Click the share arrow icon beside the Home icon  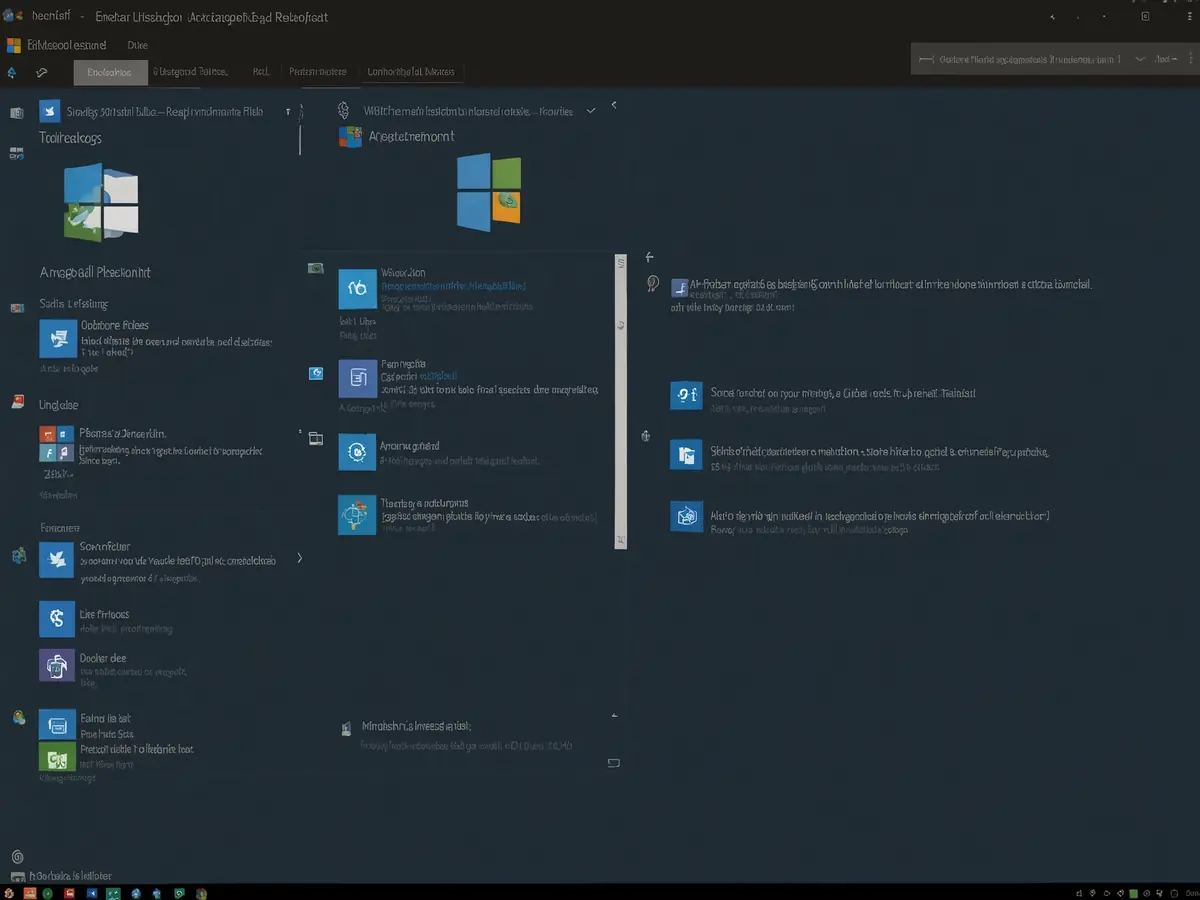click(x=41, y=72)
